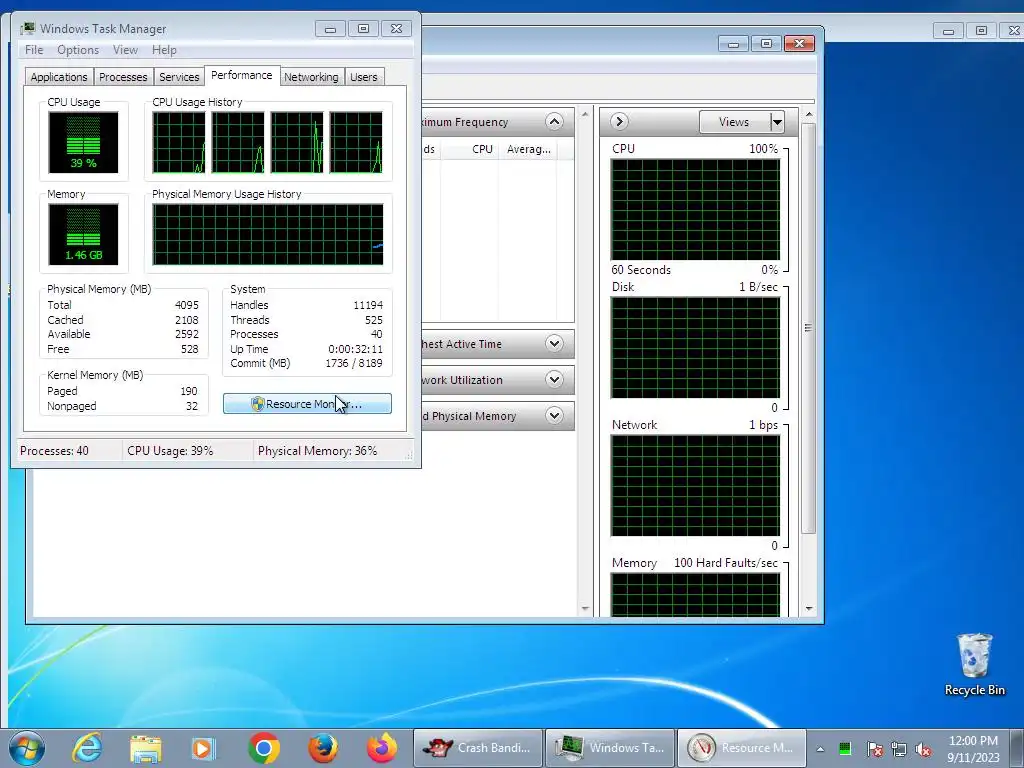The height and width of the screenshot is (768, 1024).
Task: Click the Resource Monitor button
Action: 307,404
